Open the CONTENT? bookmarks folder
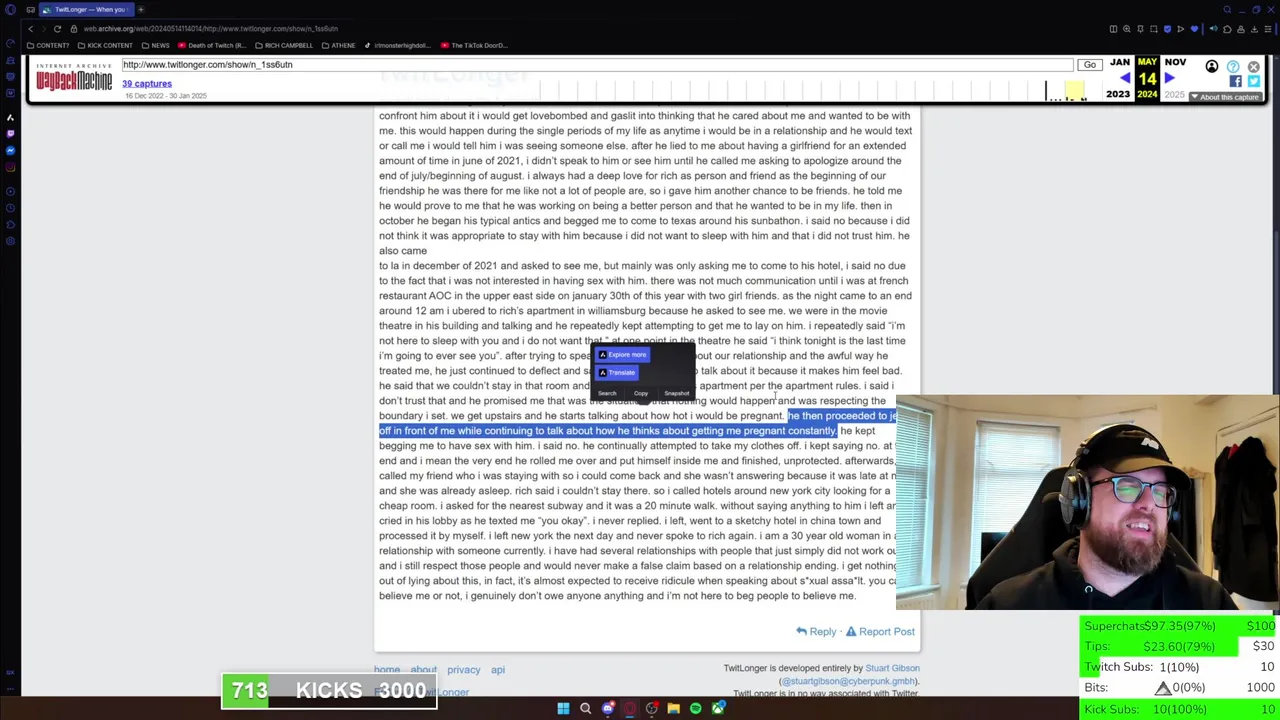Viewport: 1280px width, 720px height. (x=48, y=45)
